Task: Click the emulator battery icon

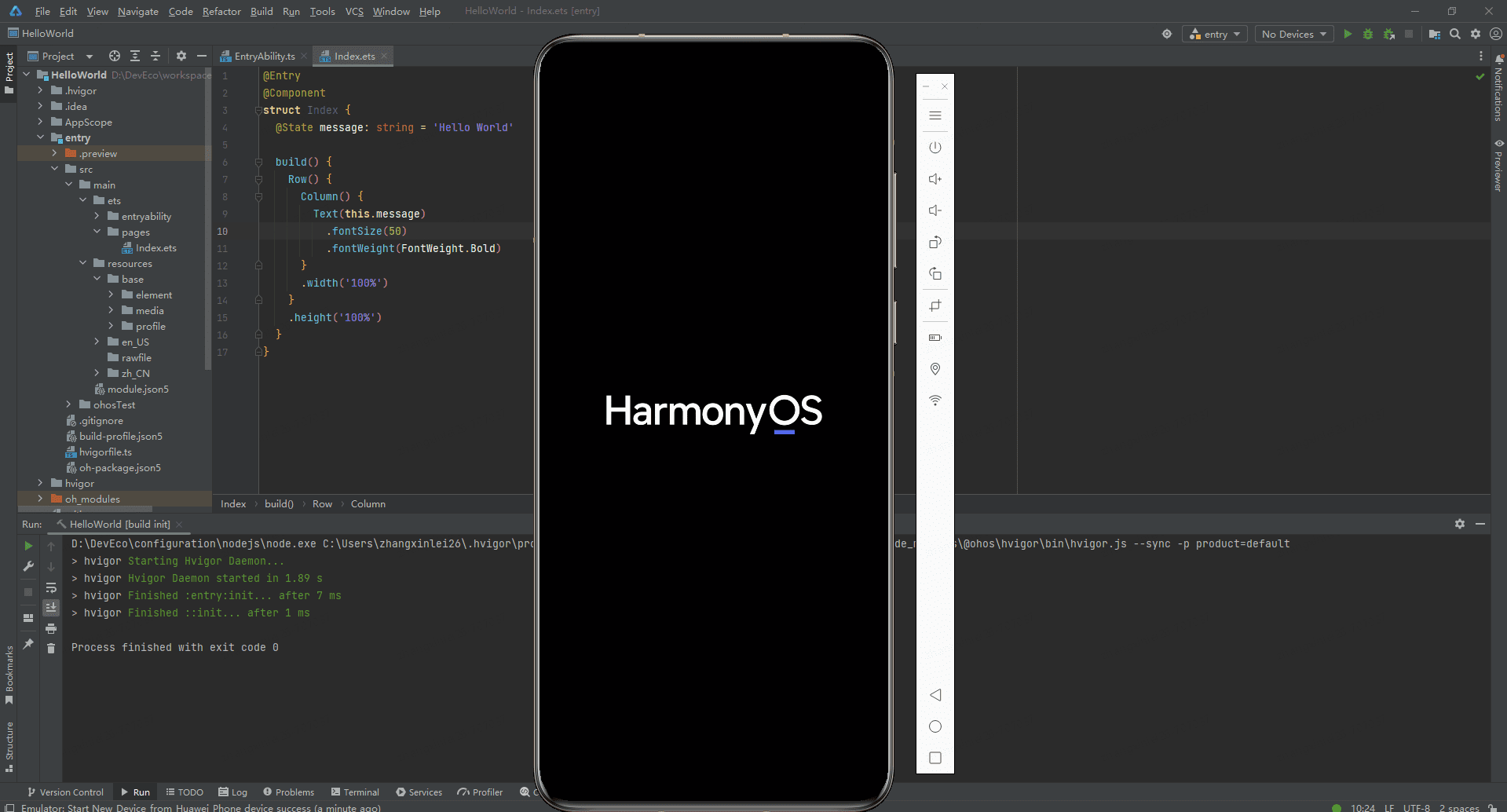Action: pos(935,338)
